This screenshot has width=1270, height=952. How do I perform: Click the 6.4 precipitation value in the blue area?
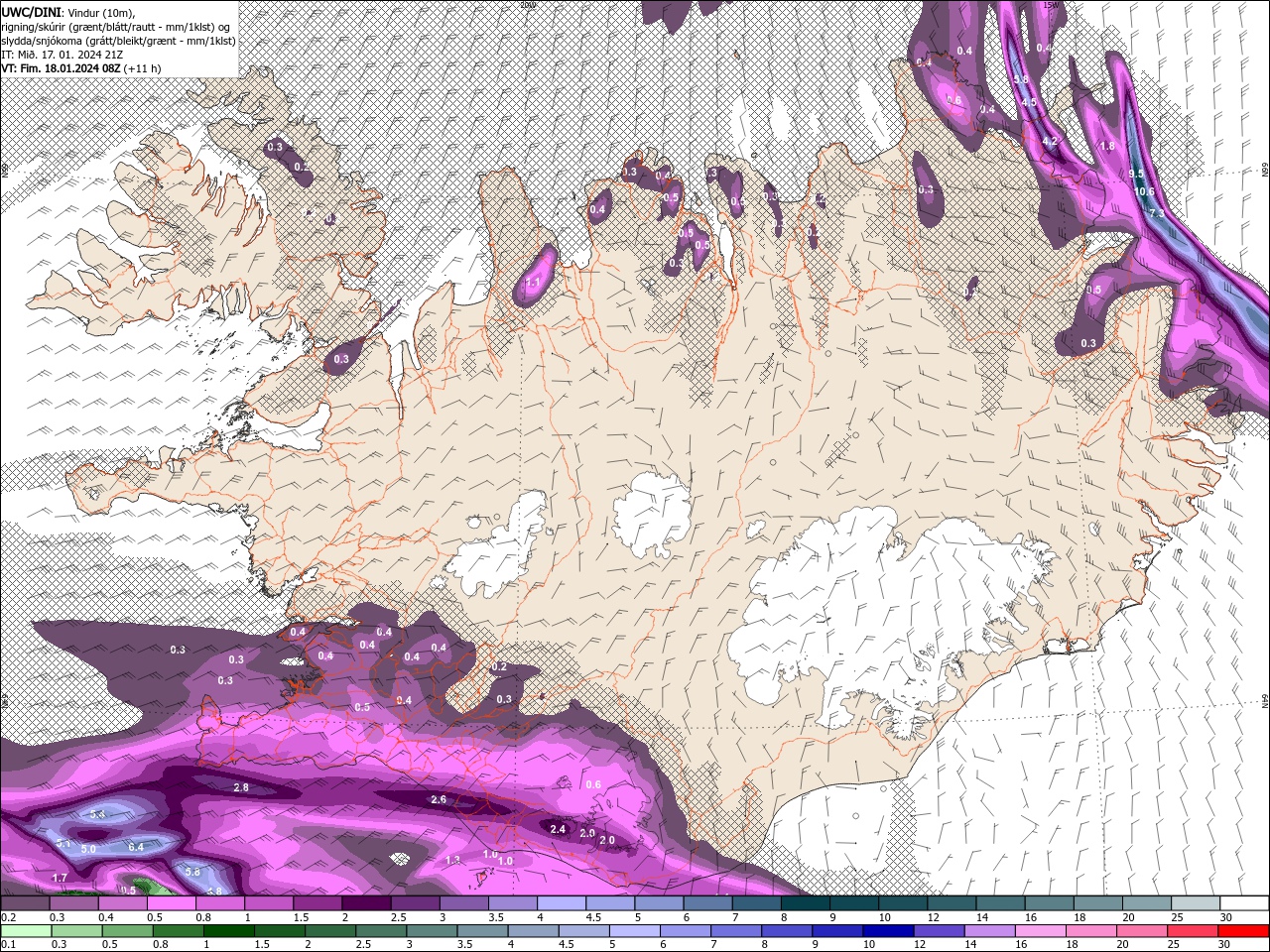pos(136,847)
